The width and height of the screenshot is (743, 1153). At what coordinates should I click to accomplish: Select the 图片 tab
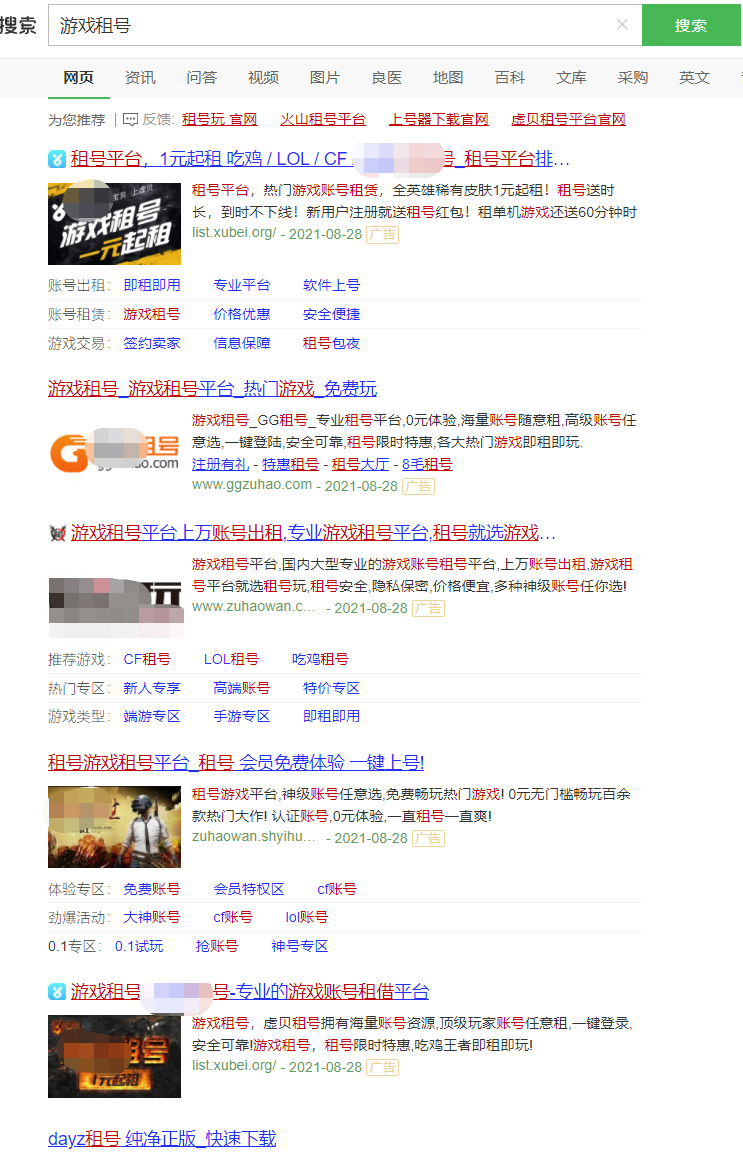(325, 77)
